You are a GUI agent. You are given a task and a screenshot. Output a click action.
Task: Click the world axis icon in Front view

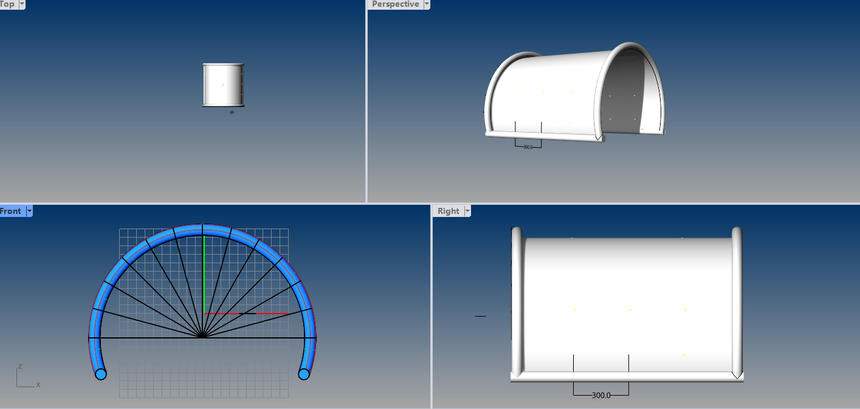[24, 377]
